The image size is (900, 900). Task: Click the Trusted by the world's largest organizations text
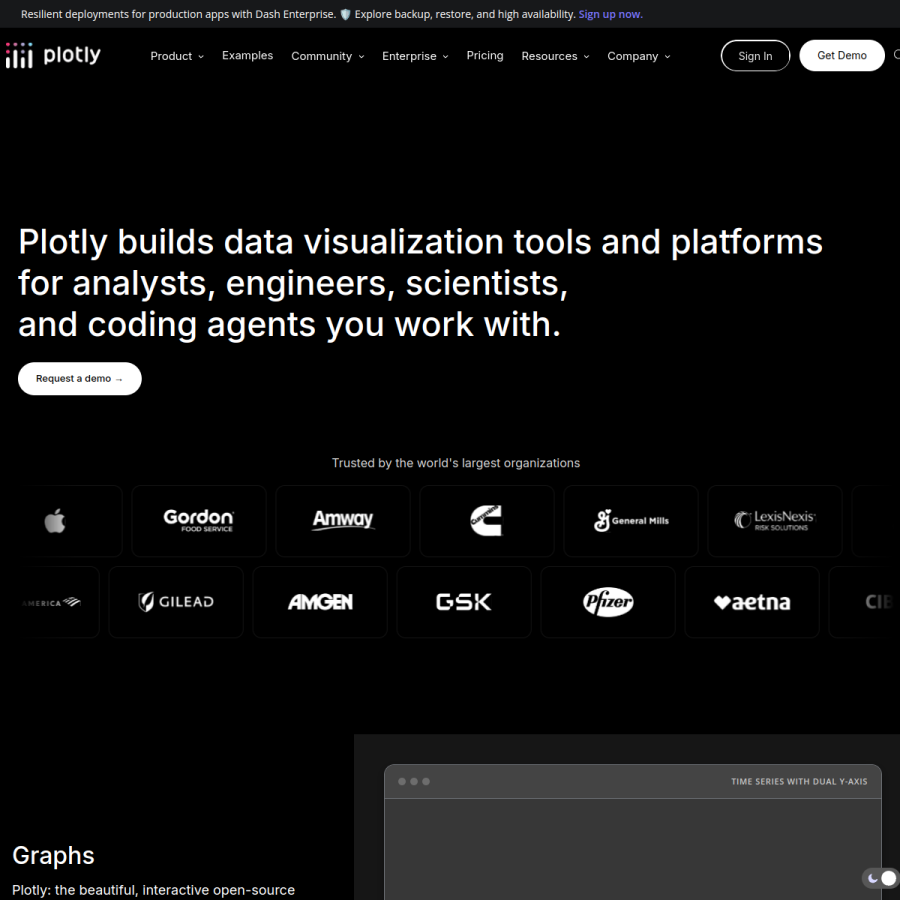(x=456, y=463)
